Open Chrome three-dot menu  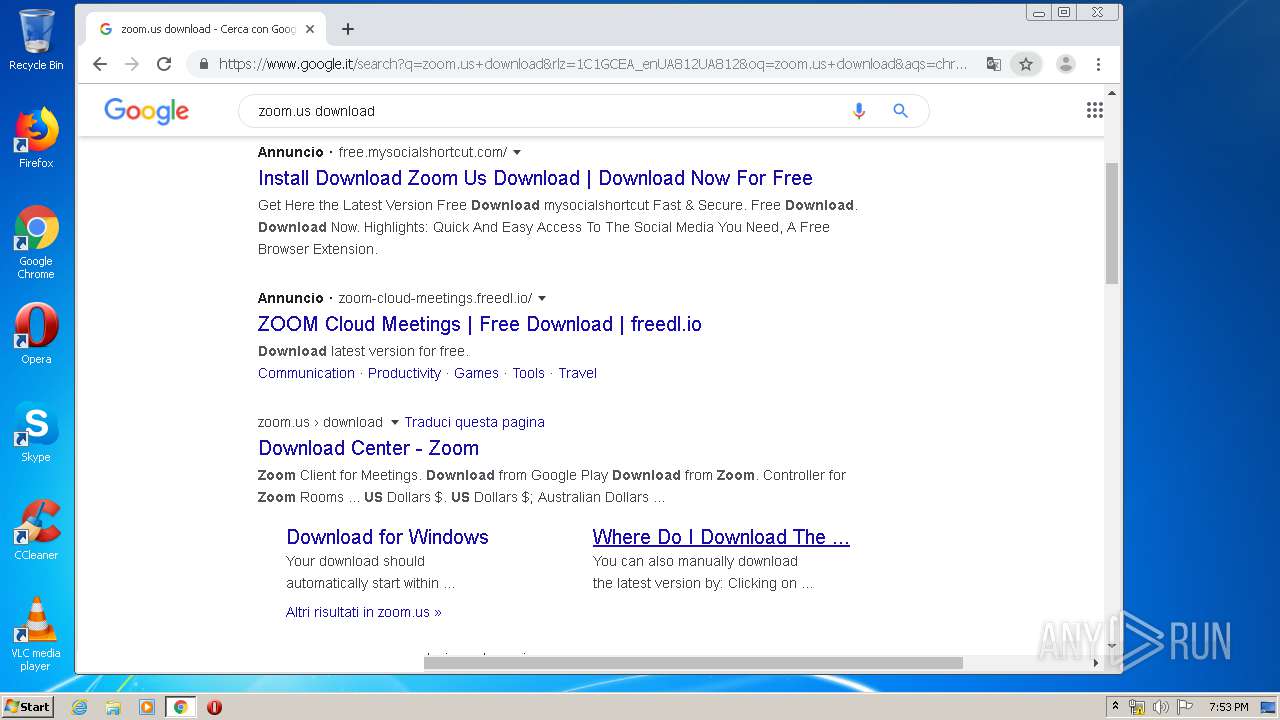(1098, 64)
